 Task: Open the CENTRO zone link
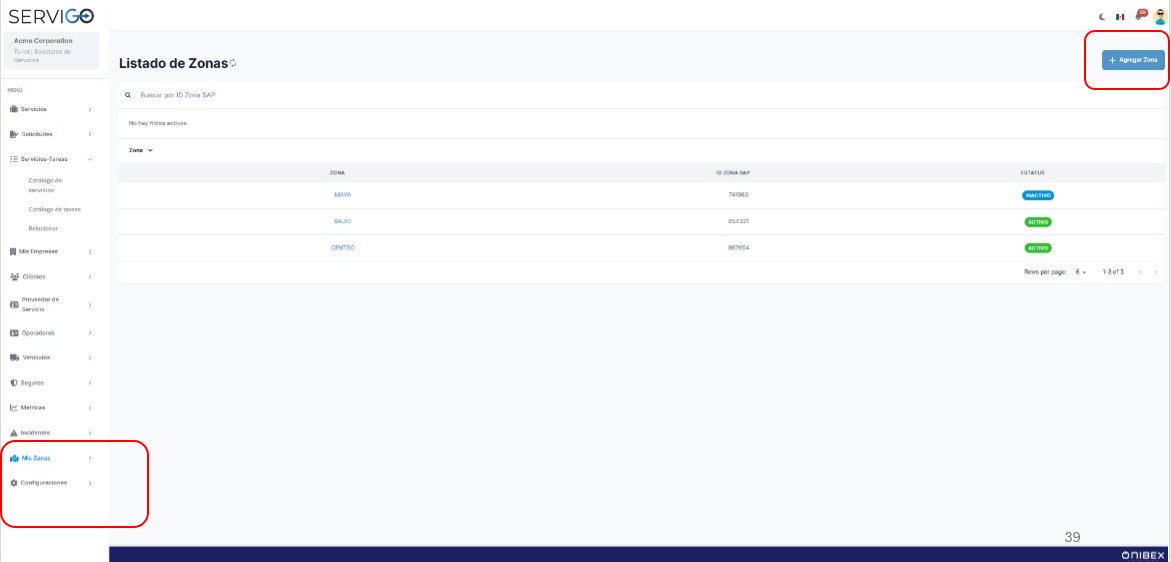pyautogui.click(x=343, y=248)
